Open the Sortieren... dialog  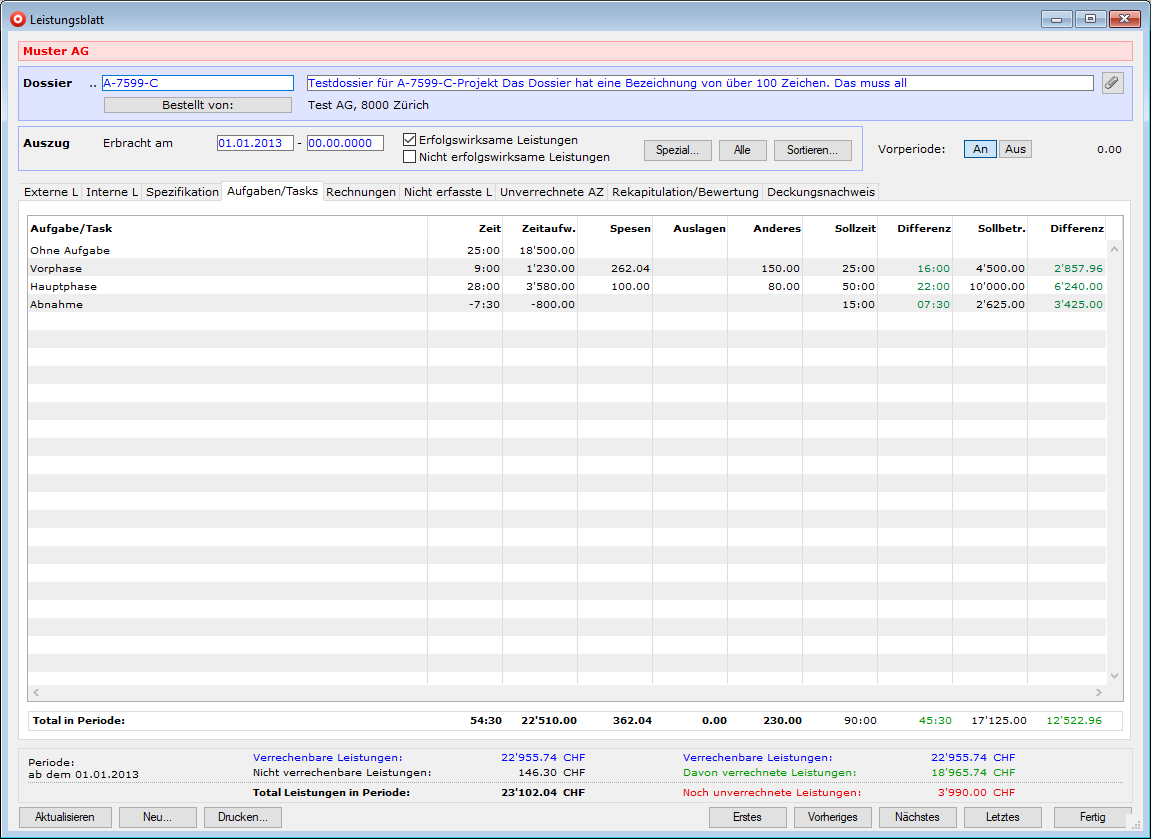click(x=812, y=150)
